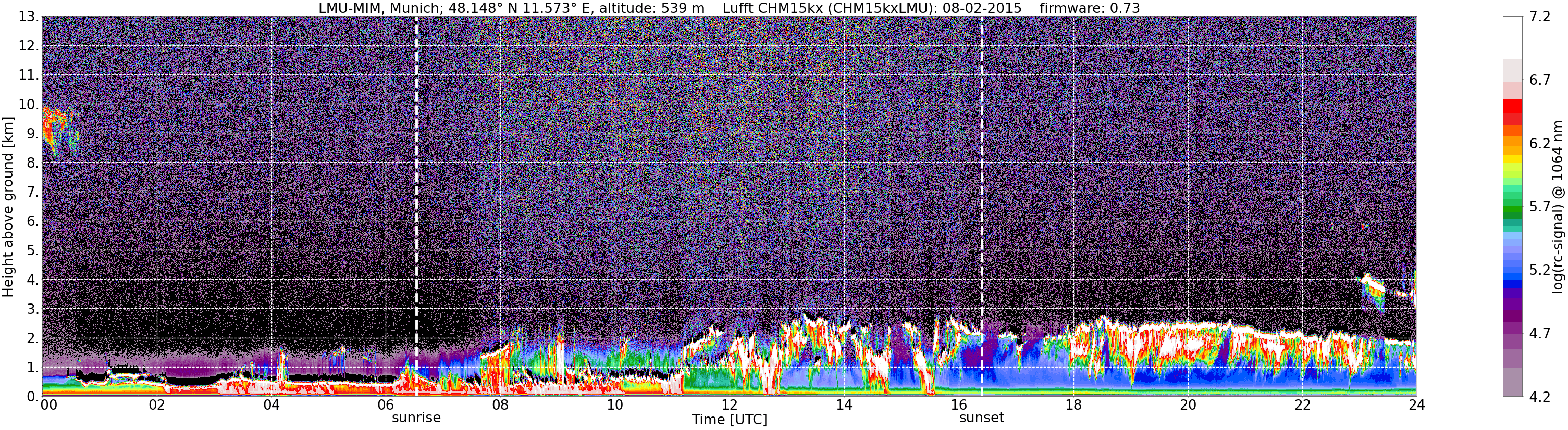This screenshot has width=1568, height=430.
Task: Click the '12' time axis tick
Action: pyautogui.click(x=729, y=405)
